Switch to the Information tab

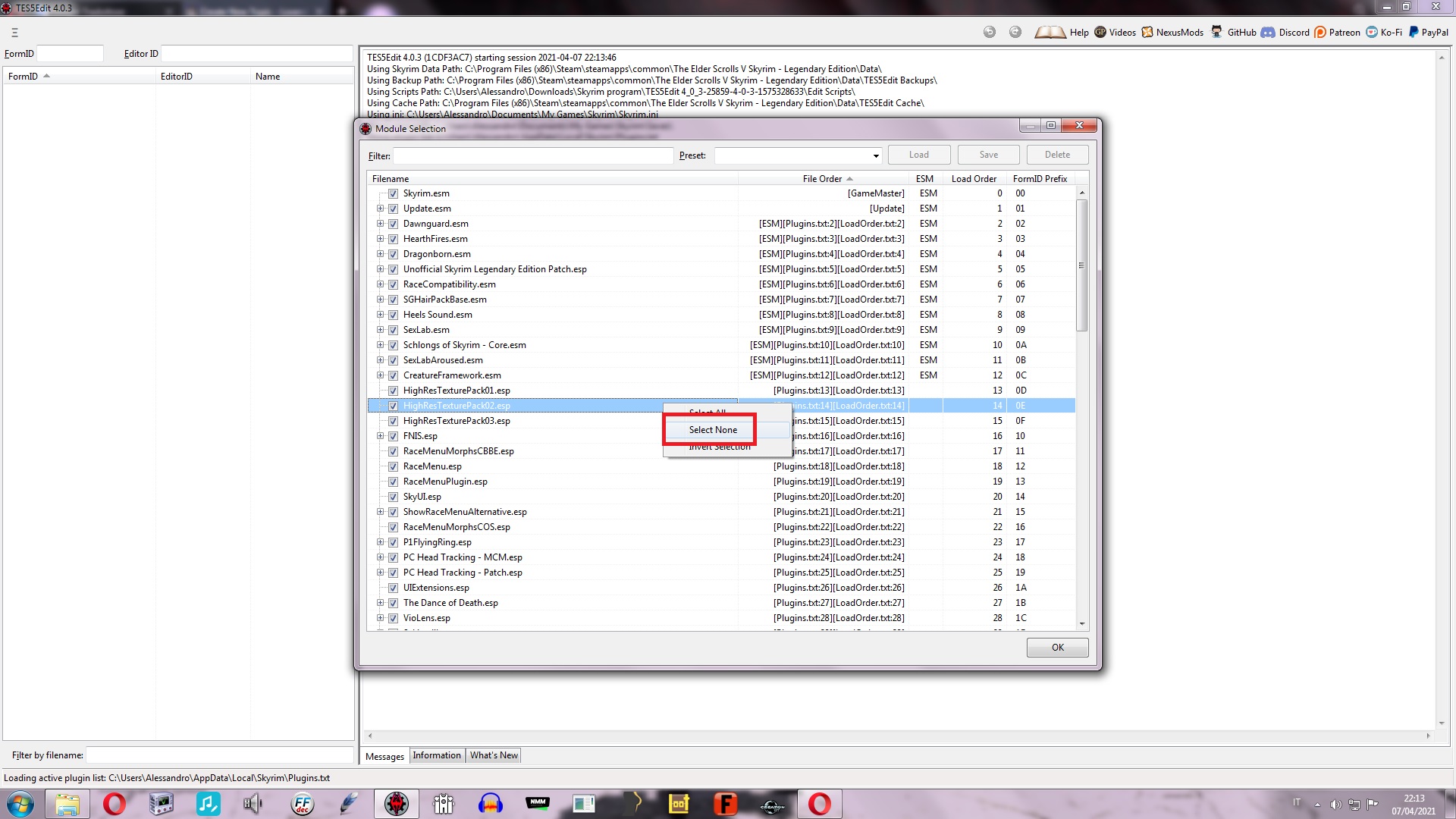[437, 755]
